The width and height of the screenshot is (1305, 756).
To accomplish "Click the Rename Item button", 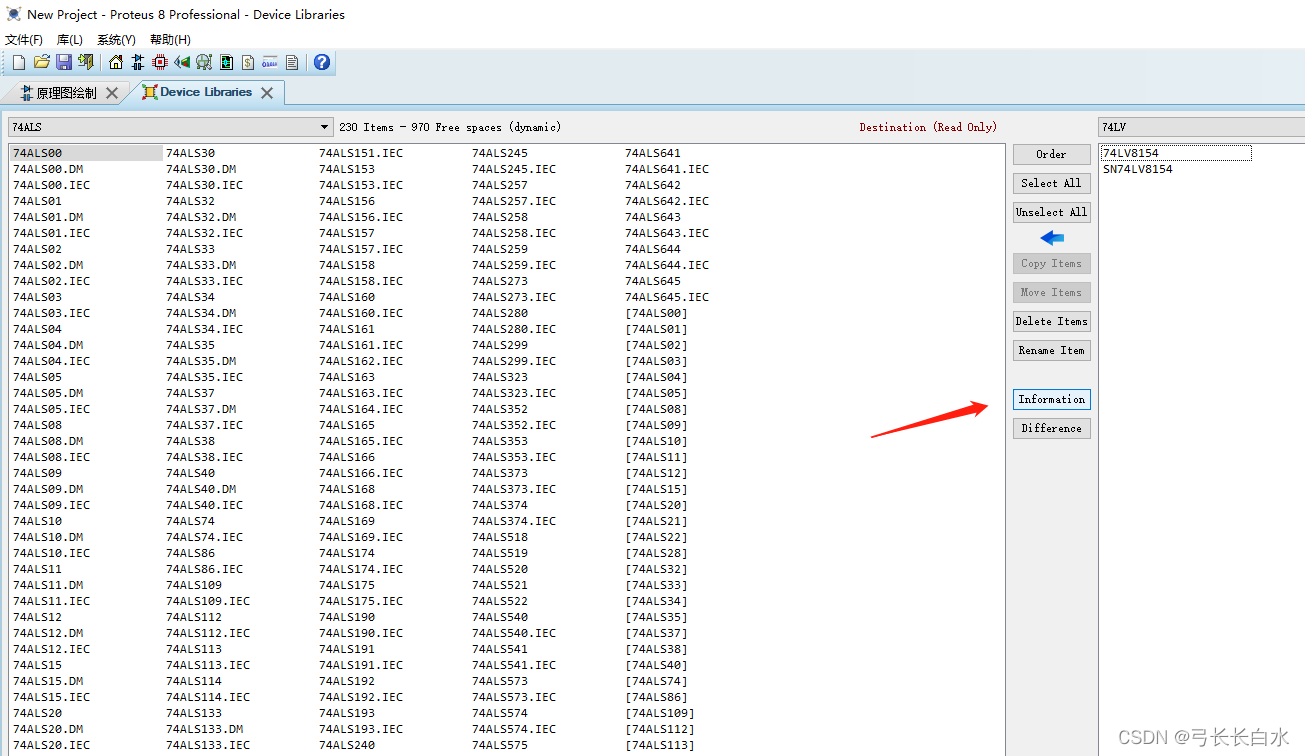I will (x=1051, y=350).
